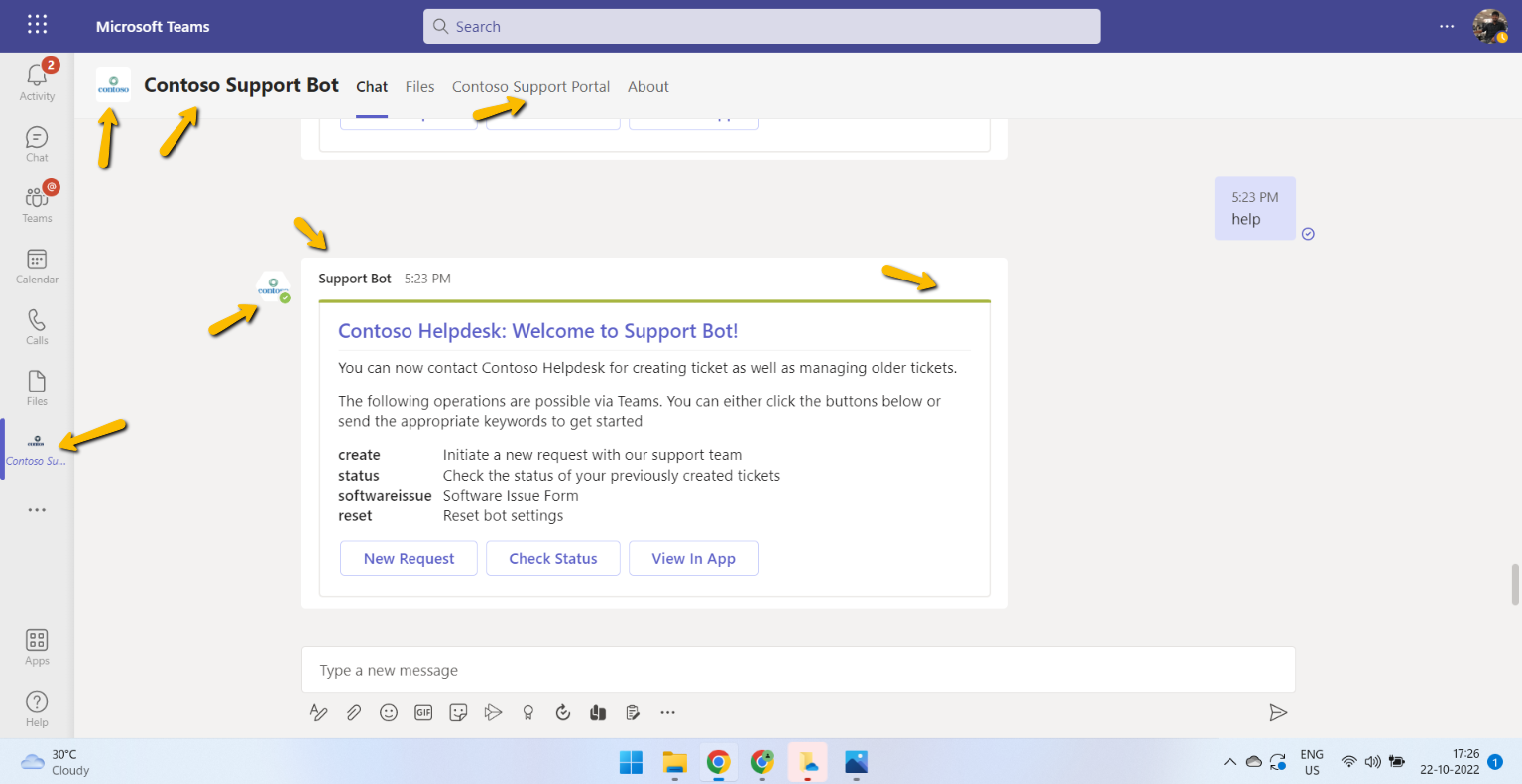Image resolution: width=1522 pixels, height=784 pixels.
Task: Click the New Request button
Action: tap(408, 558)
